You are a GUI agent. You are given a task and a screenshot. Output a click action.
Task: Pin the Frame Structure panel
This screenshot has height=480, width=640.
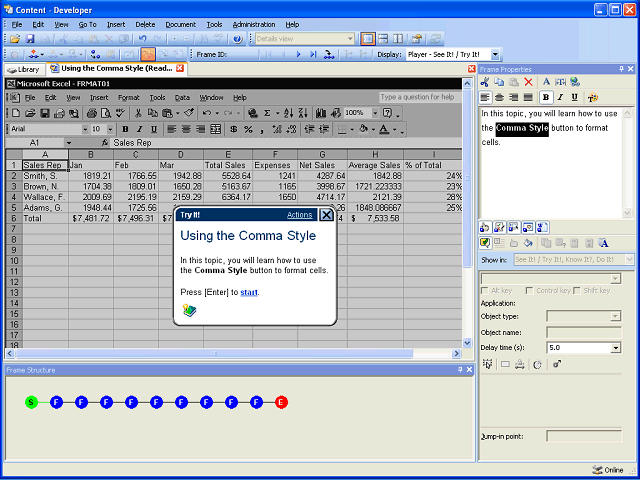click(x=460, y=369)
